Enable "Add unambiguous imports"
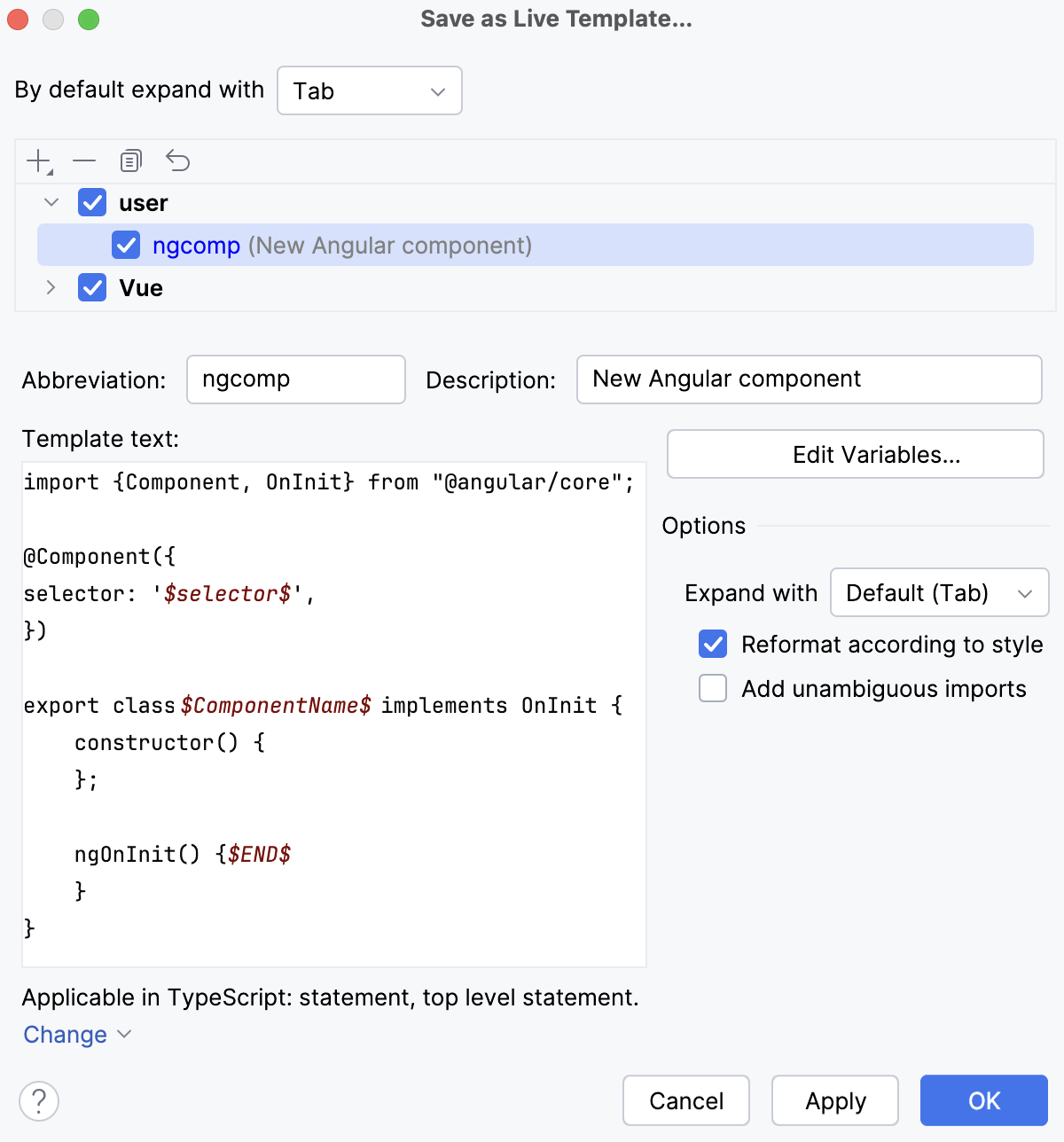This screenshot has height=1142, width=1064. coord(712,688)
